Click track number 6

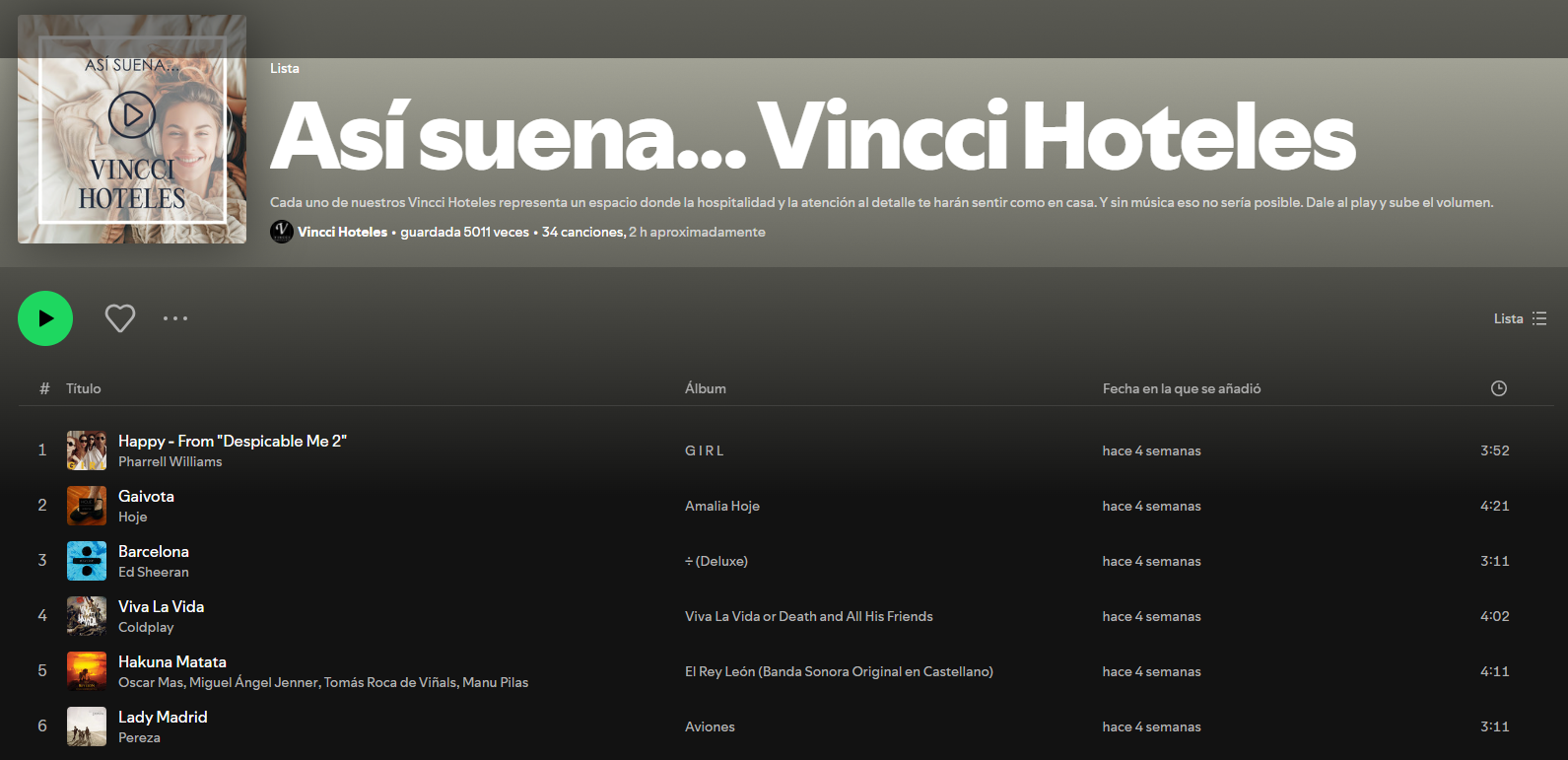pyautogui.click(x=42, y=726)
